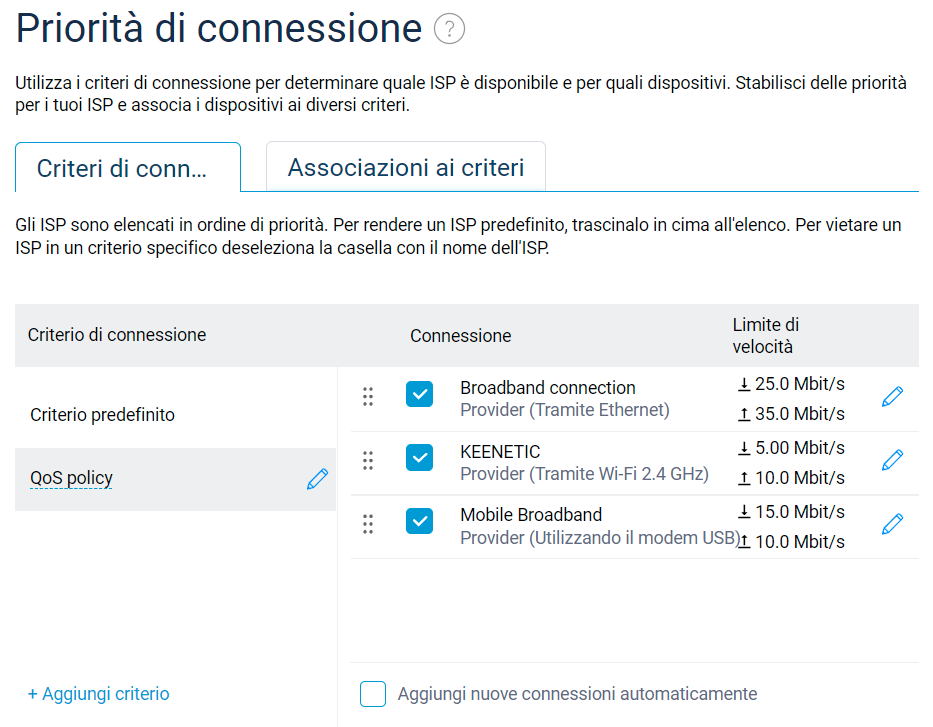Edit the QoS policy name pencil
This screenshot has height=727, width=933.
317,479
